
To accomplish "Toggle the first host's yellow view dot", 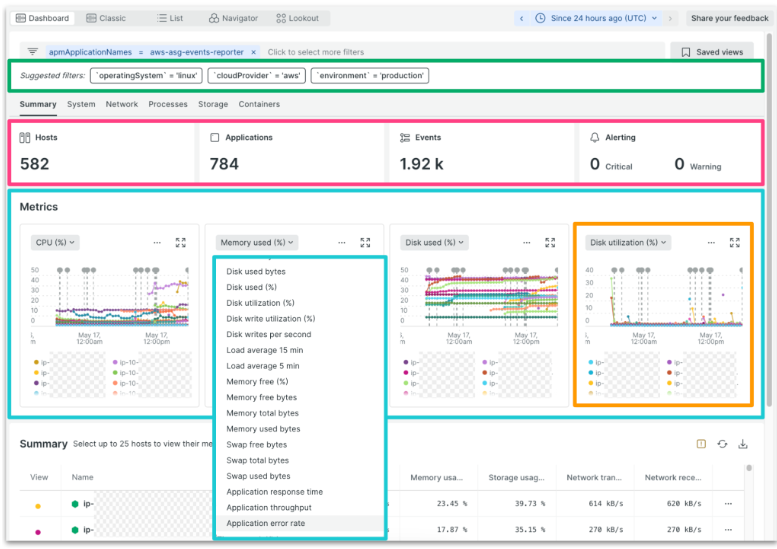I will (x=39, y=505).
